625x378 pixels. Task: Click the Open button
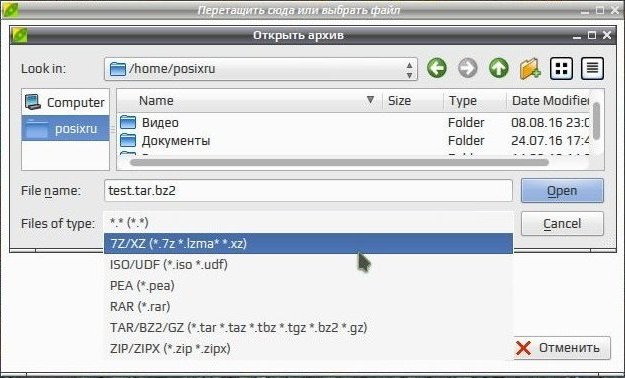coord(562,191)
